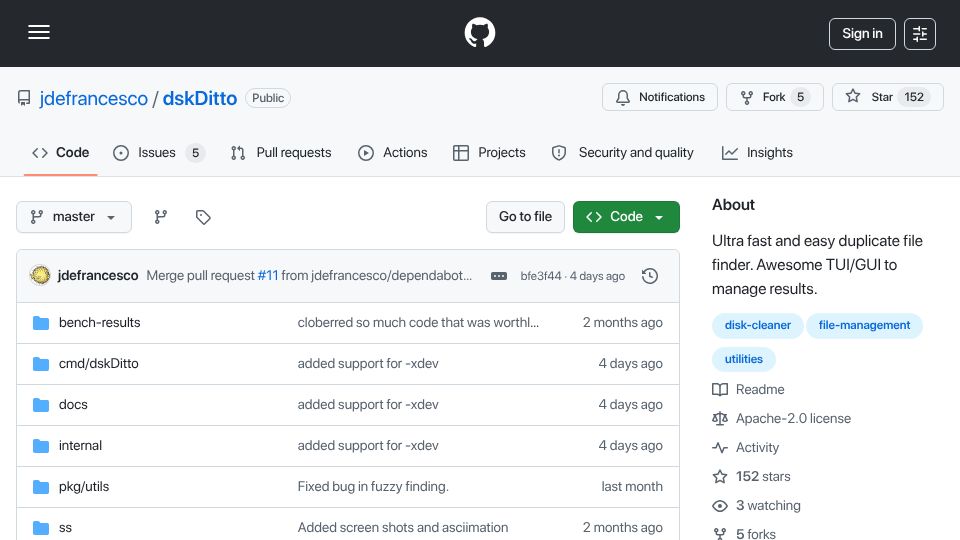Click the Sign in button

(x=862, y=34)
